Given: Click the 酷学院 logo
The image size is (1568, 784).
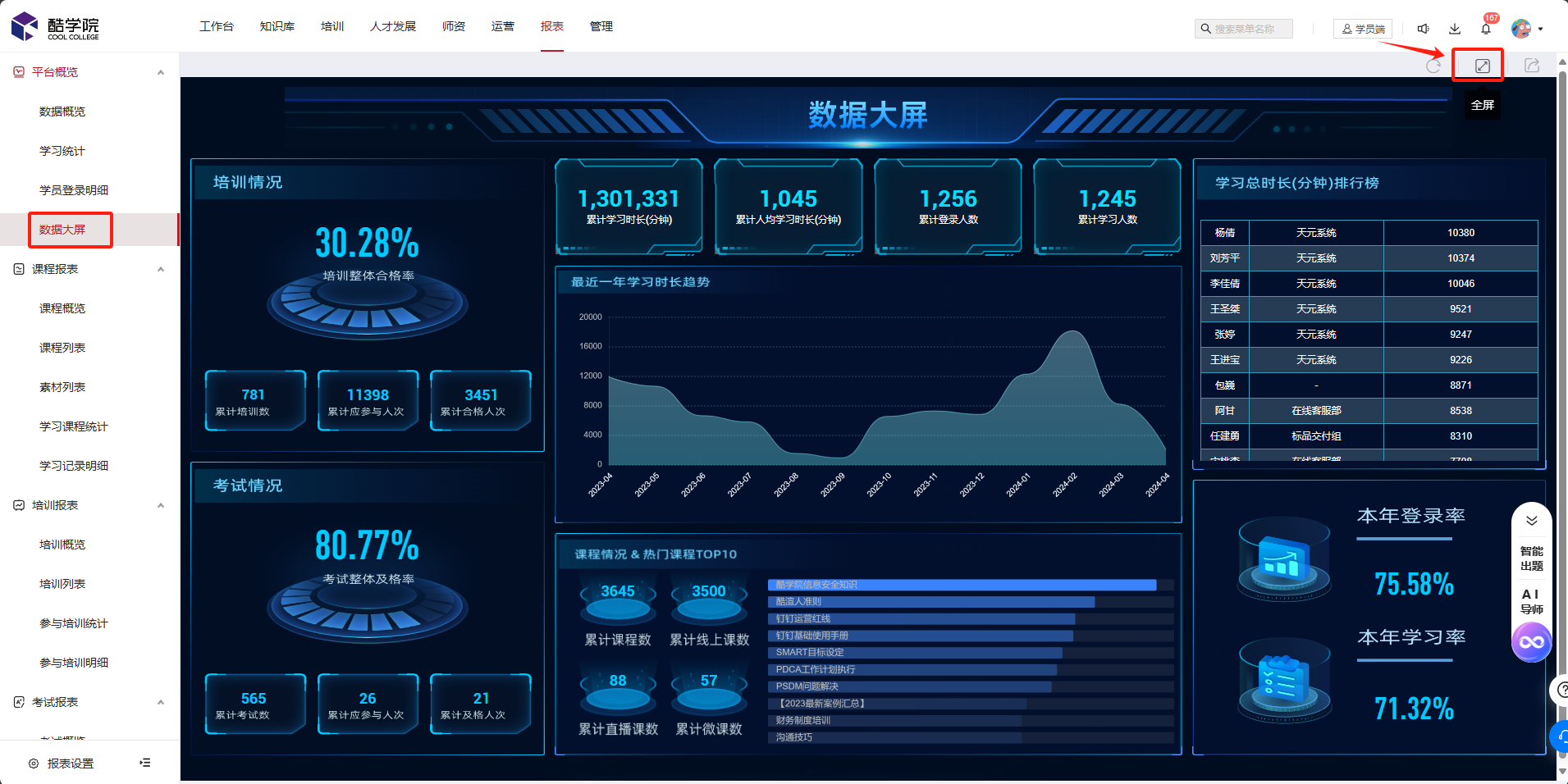Looking at the screenshot, I should coord(55,27).
